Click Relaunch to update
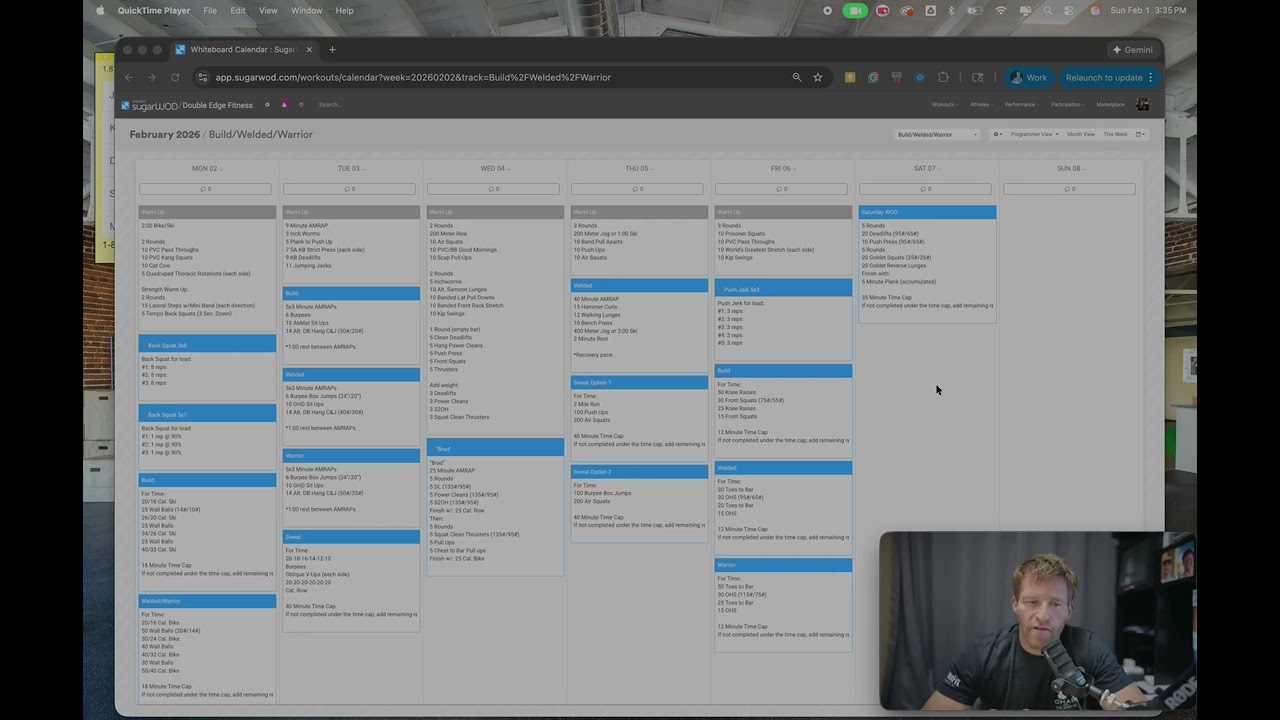Viewport: 1280px width, 720px height. [1109, 77]
